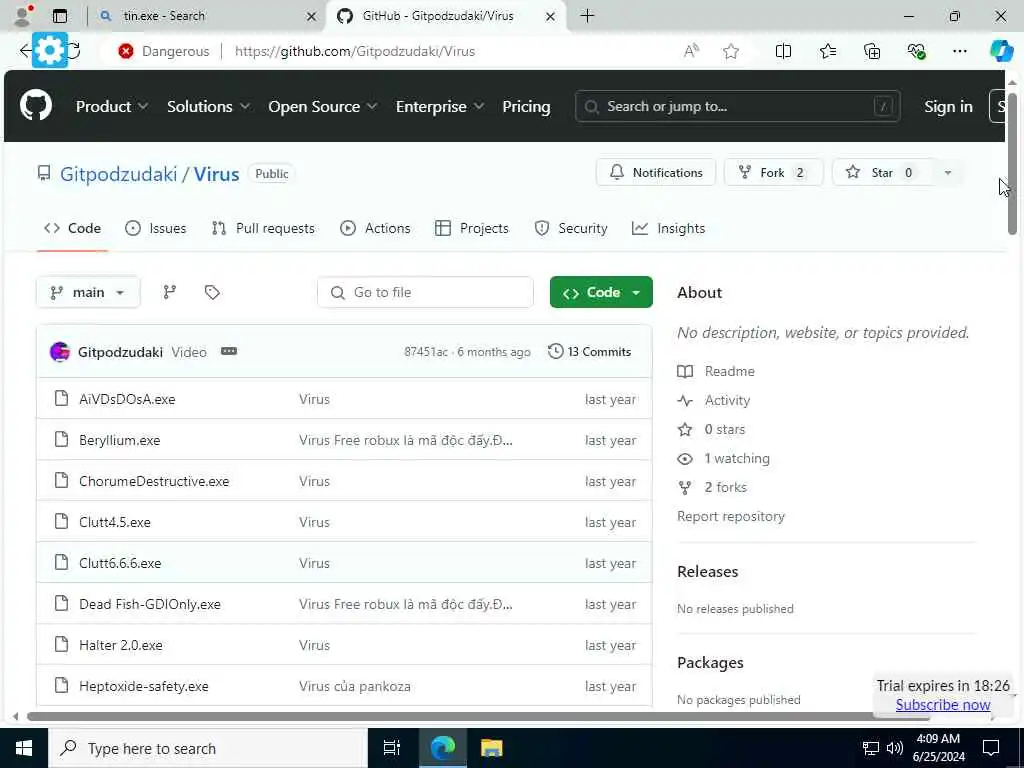Open file AiVDsDOsA.exe
This screenshot has width=1024, height=768.
point(127,399)
